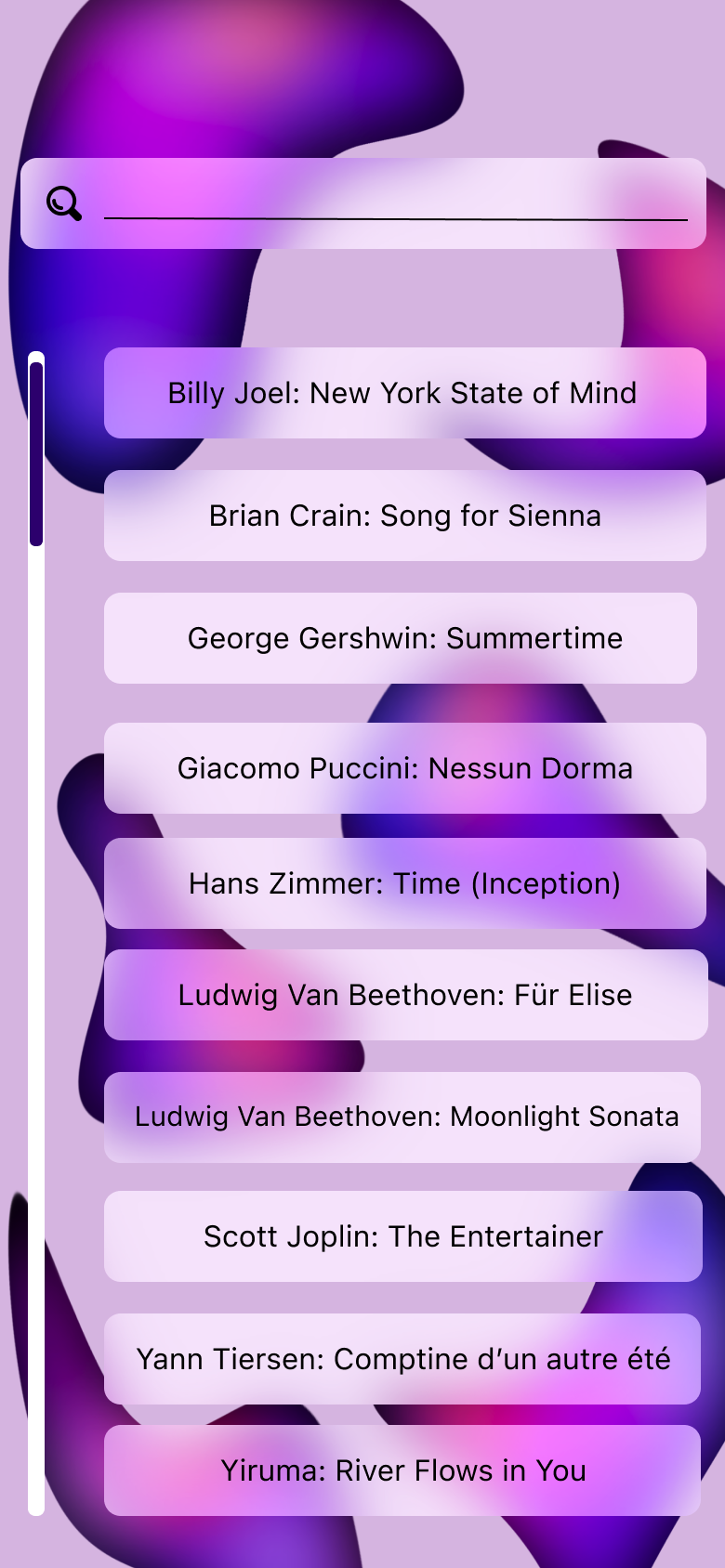725x1568 pixels.
Task: Focus the search text input line
Action: click(x=395, y=204)
